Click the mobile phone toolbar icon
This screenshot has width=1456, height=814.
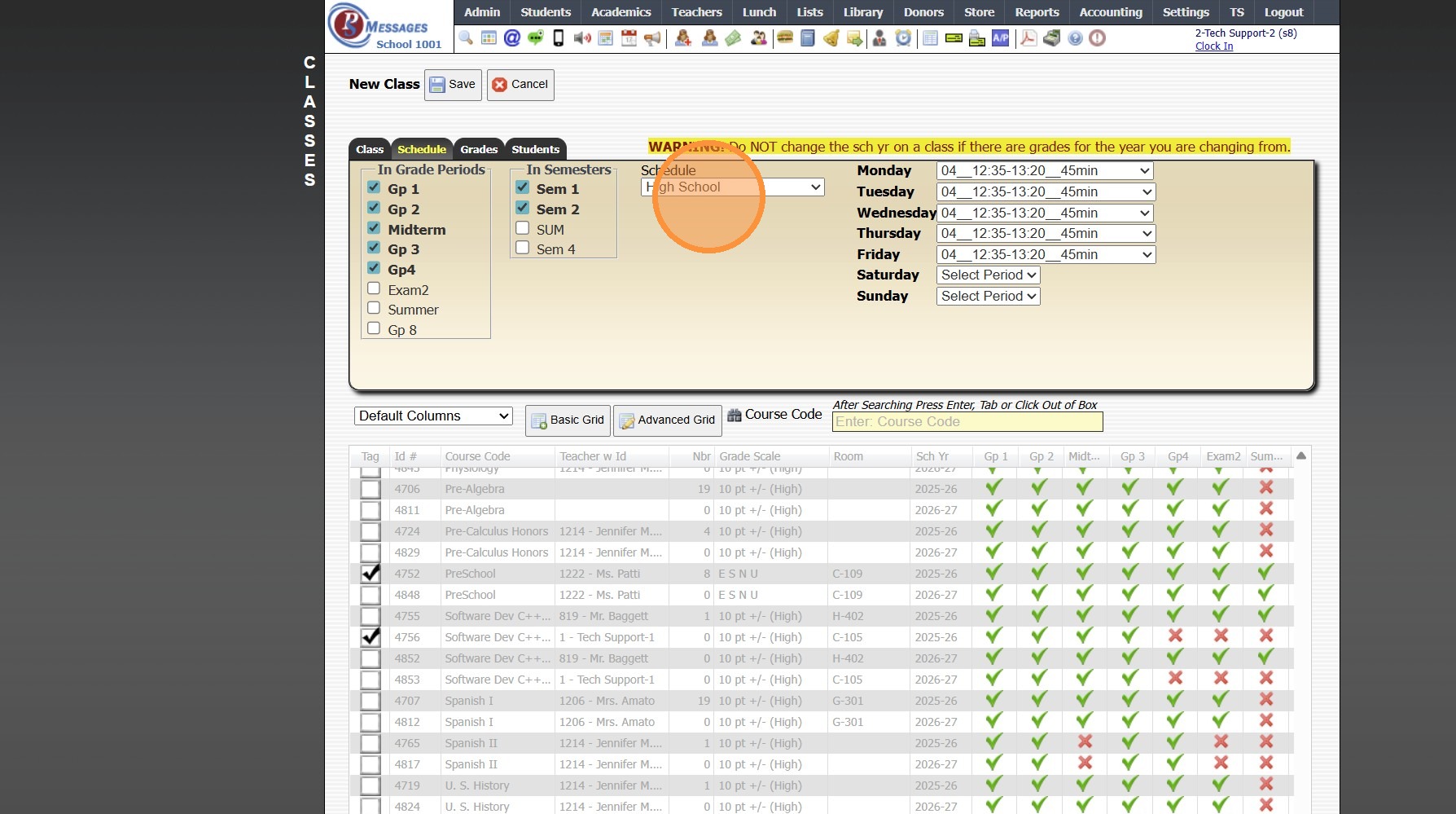(559, 38)
